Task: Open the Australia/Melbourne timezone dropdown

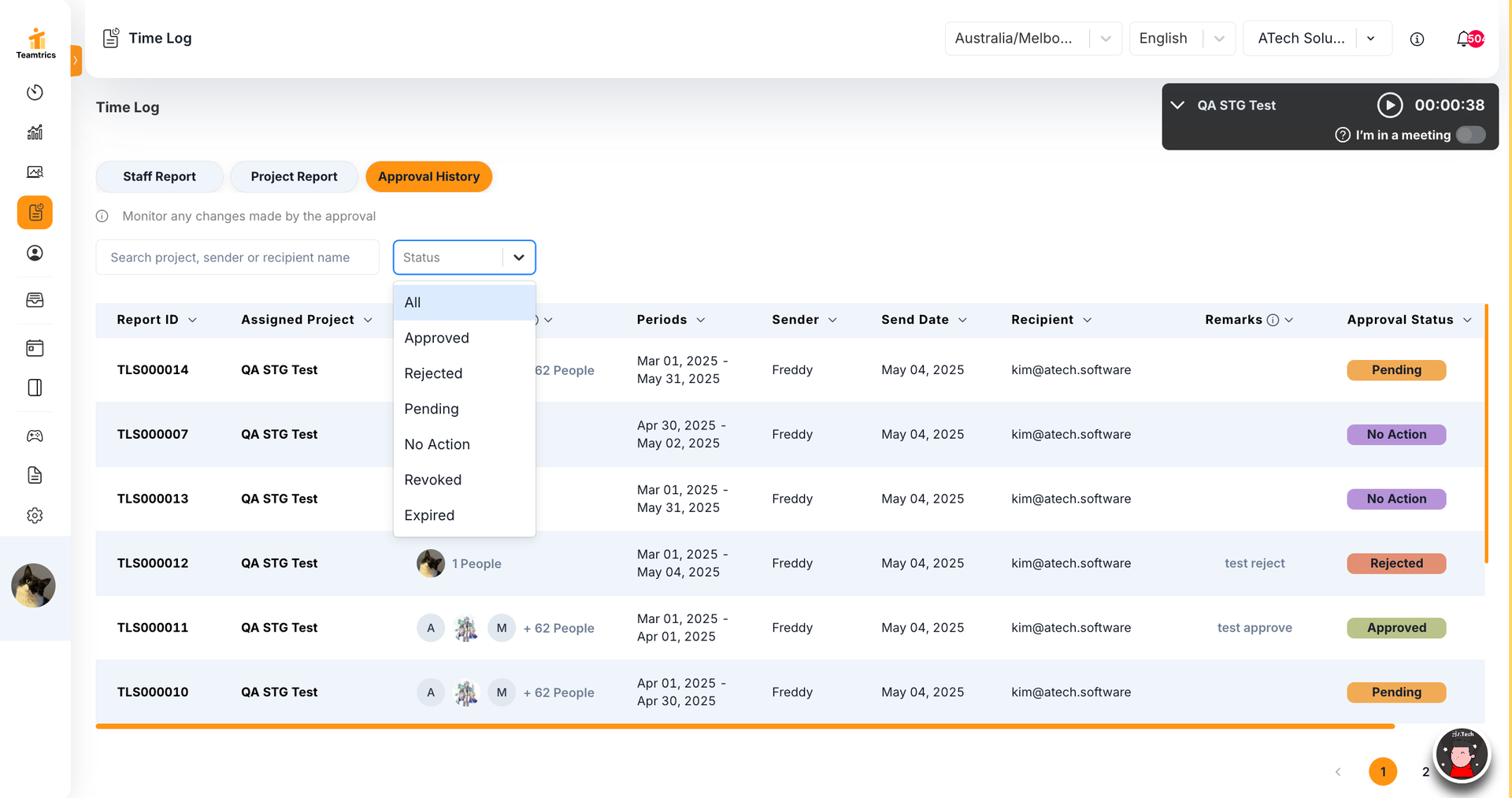Action: point(1033,39)
